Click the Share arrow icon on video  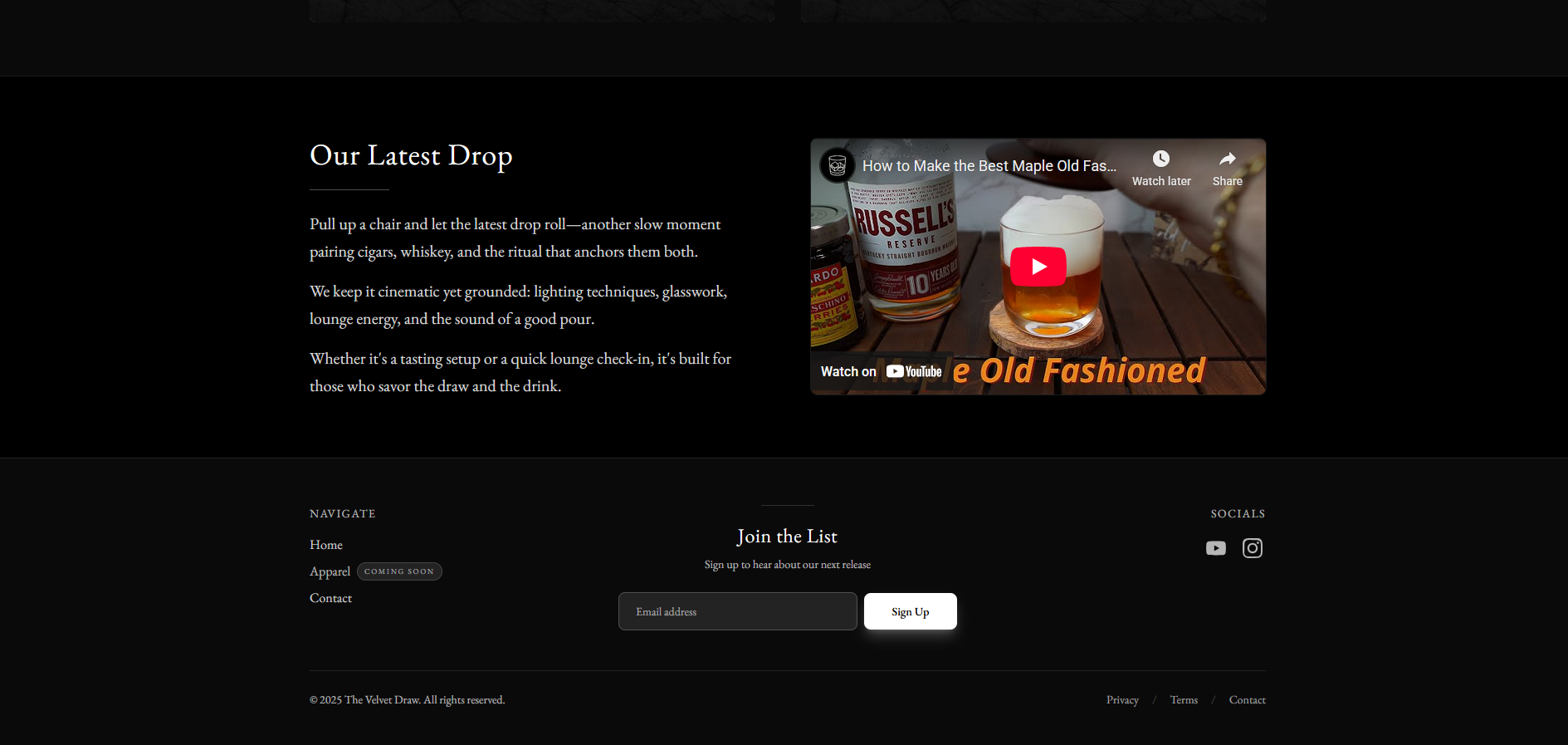pyautogui.click(x=1227, y=159)
